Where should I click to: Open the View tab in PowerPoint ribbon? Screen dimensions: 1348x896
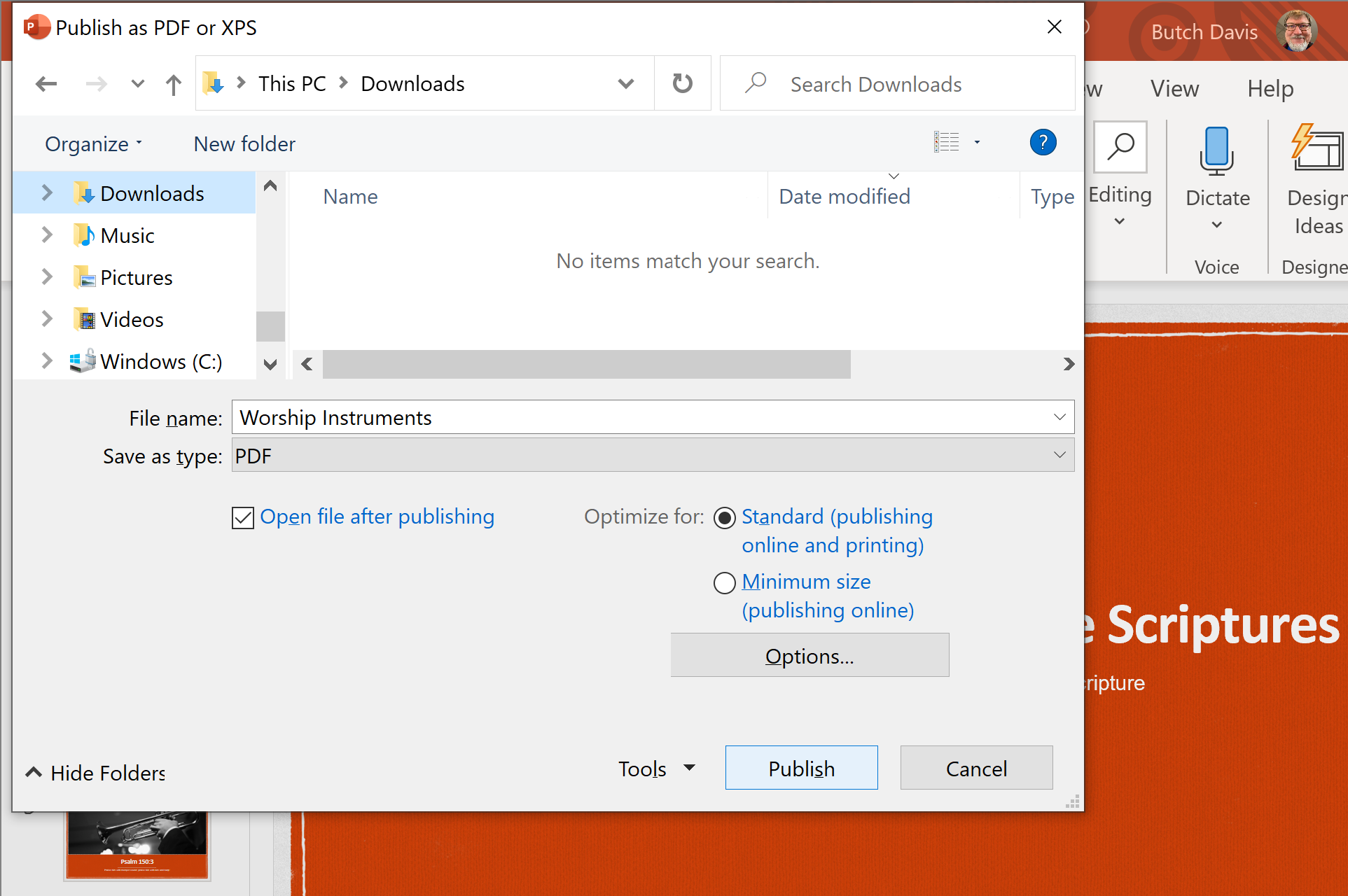pyautogui.click(x=1174, y=89)
